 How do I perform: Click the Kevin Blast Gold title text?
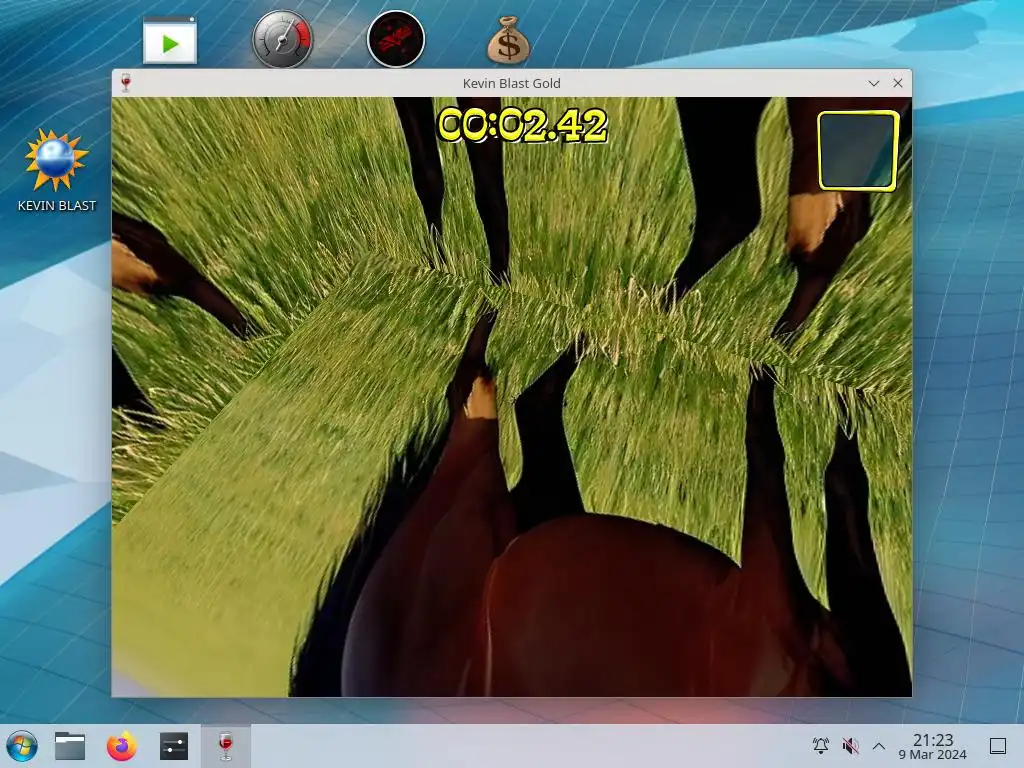click(x=511, y=84)
